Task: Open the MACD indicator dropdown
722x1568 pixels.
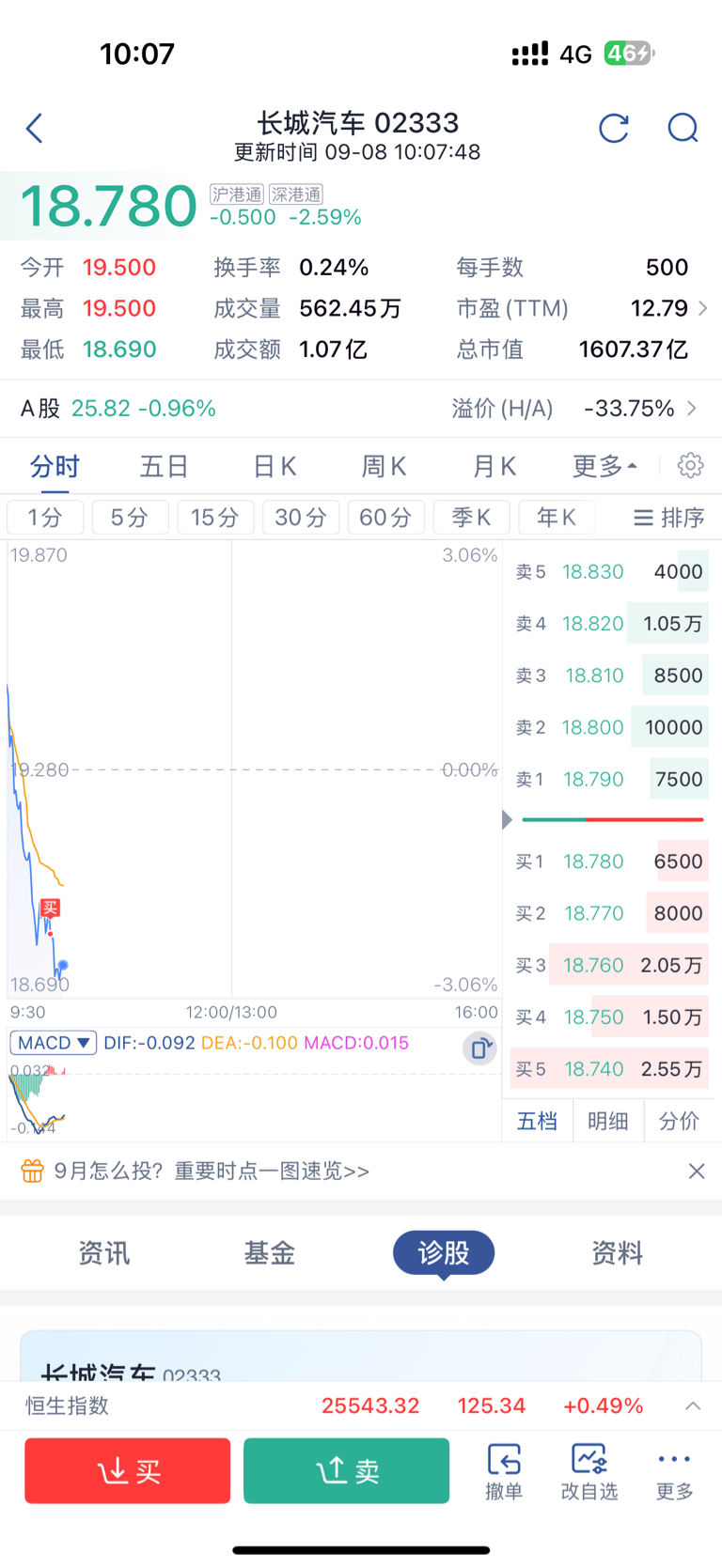Action: point(54,1043)
